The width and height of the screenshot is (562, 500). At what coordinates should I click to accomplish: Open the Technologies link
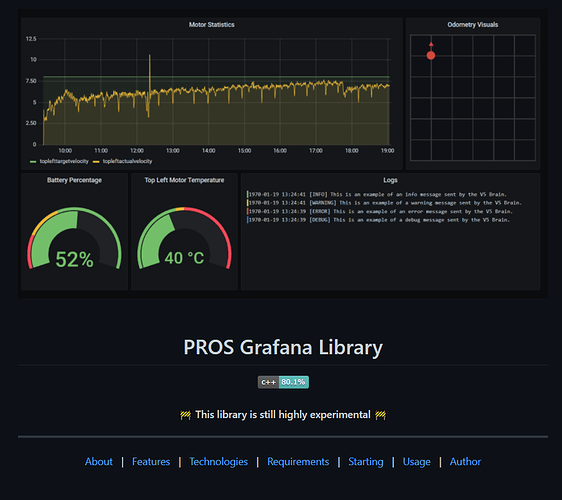tap(219, 461)
